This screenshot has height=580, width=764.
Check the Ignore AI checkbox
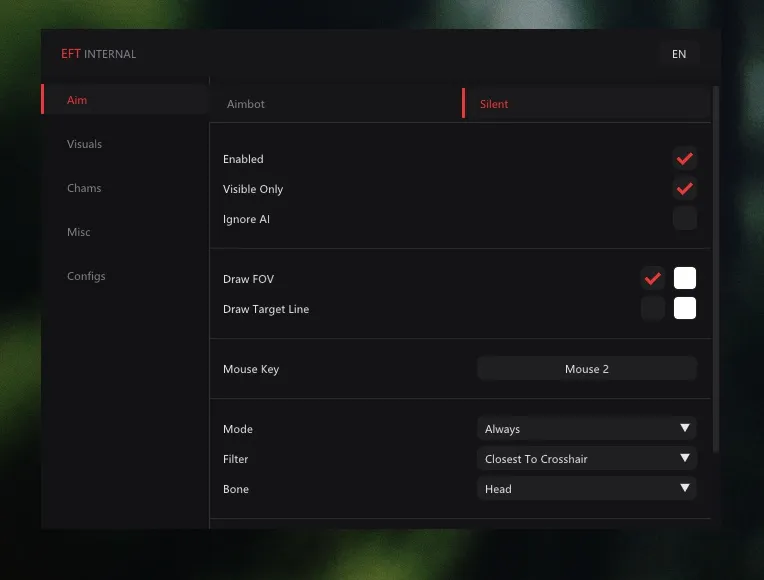[685, 218]
